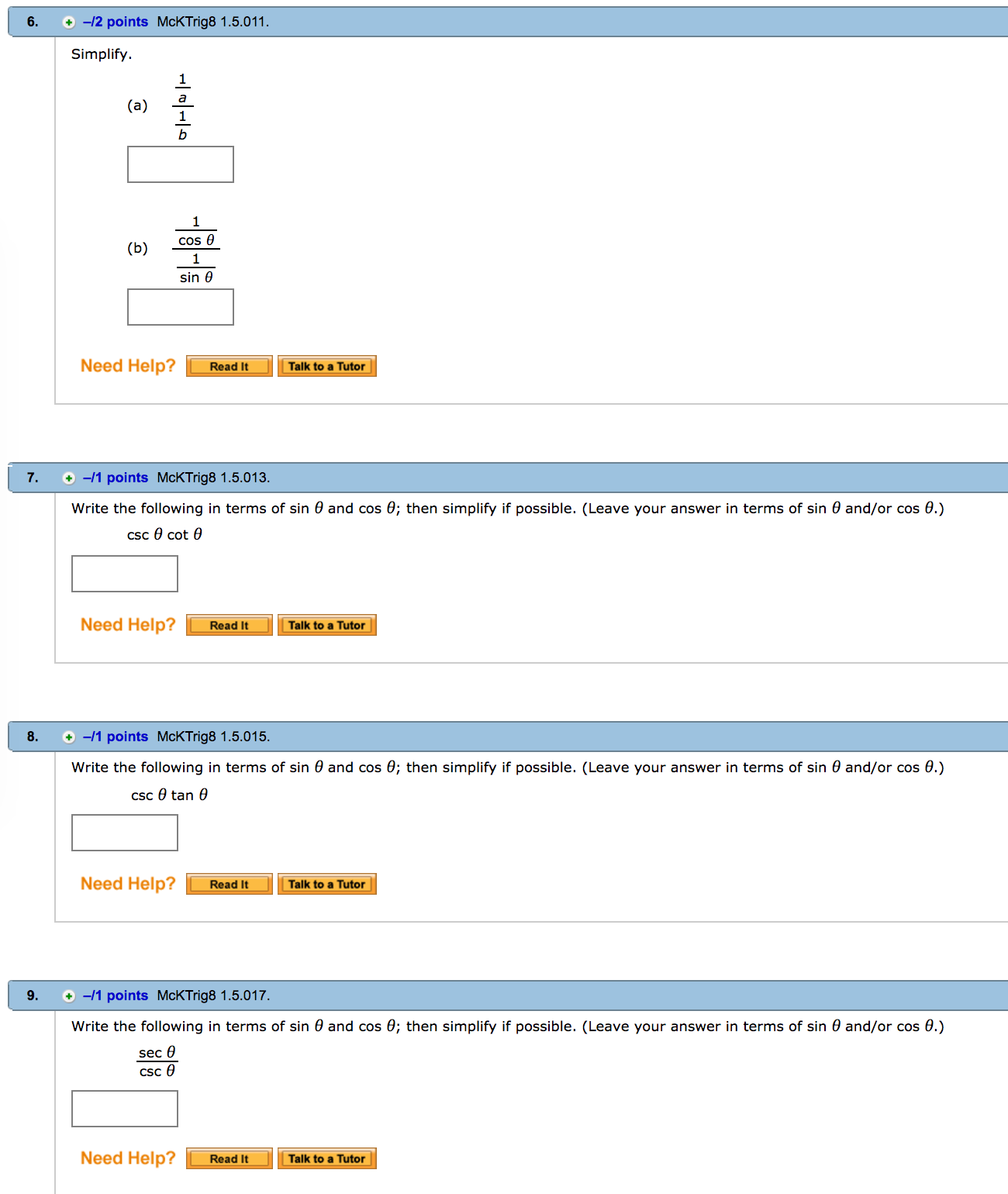Expand question 6 points details plus icon

[x=69, y=22]
